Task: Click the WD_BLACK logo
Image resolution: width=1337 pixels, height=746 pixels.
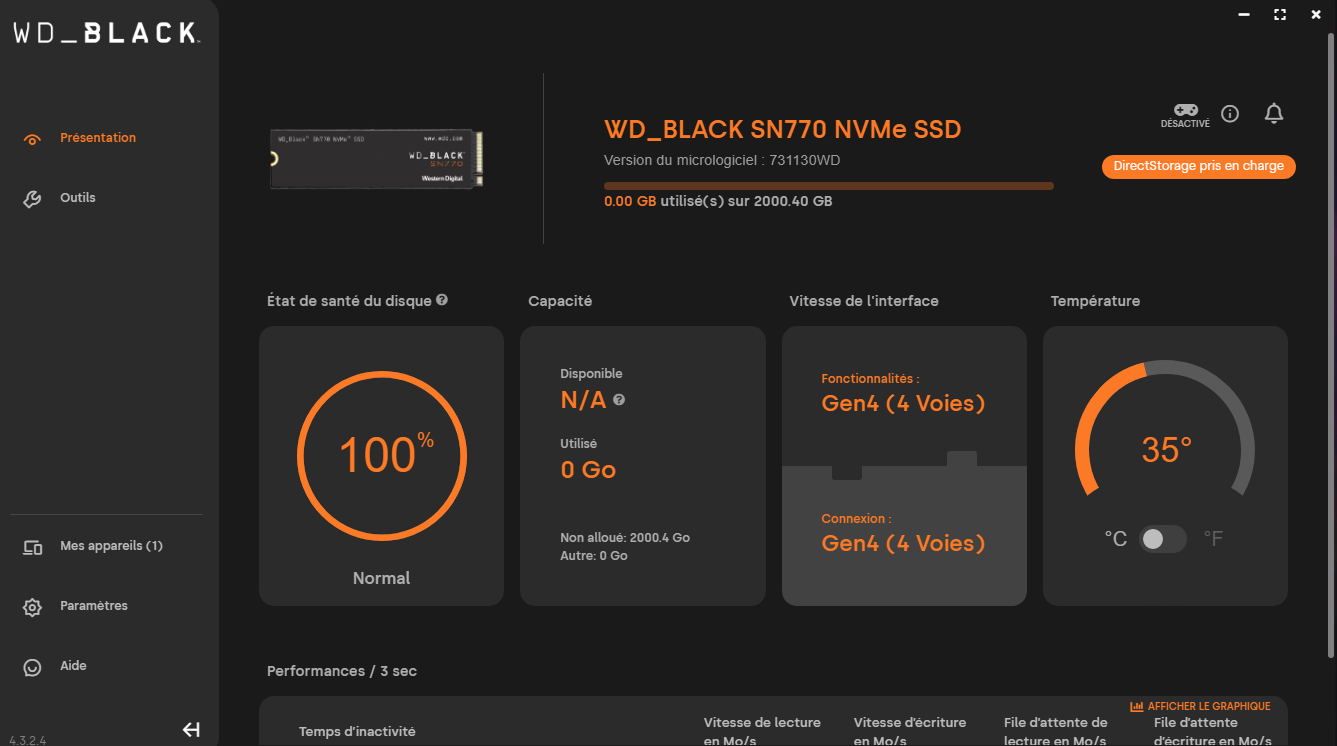Action: pyautogui.click(x=106, y=33)
